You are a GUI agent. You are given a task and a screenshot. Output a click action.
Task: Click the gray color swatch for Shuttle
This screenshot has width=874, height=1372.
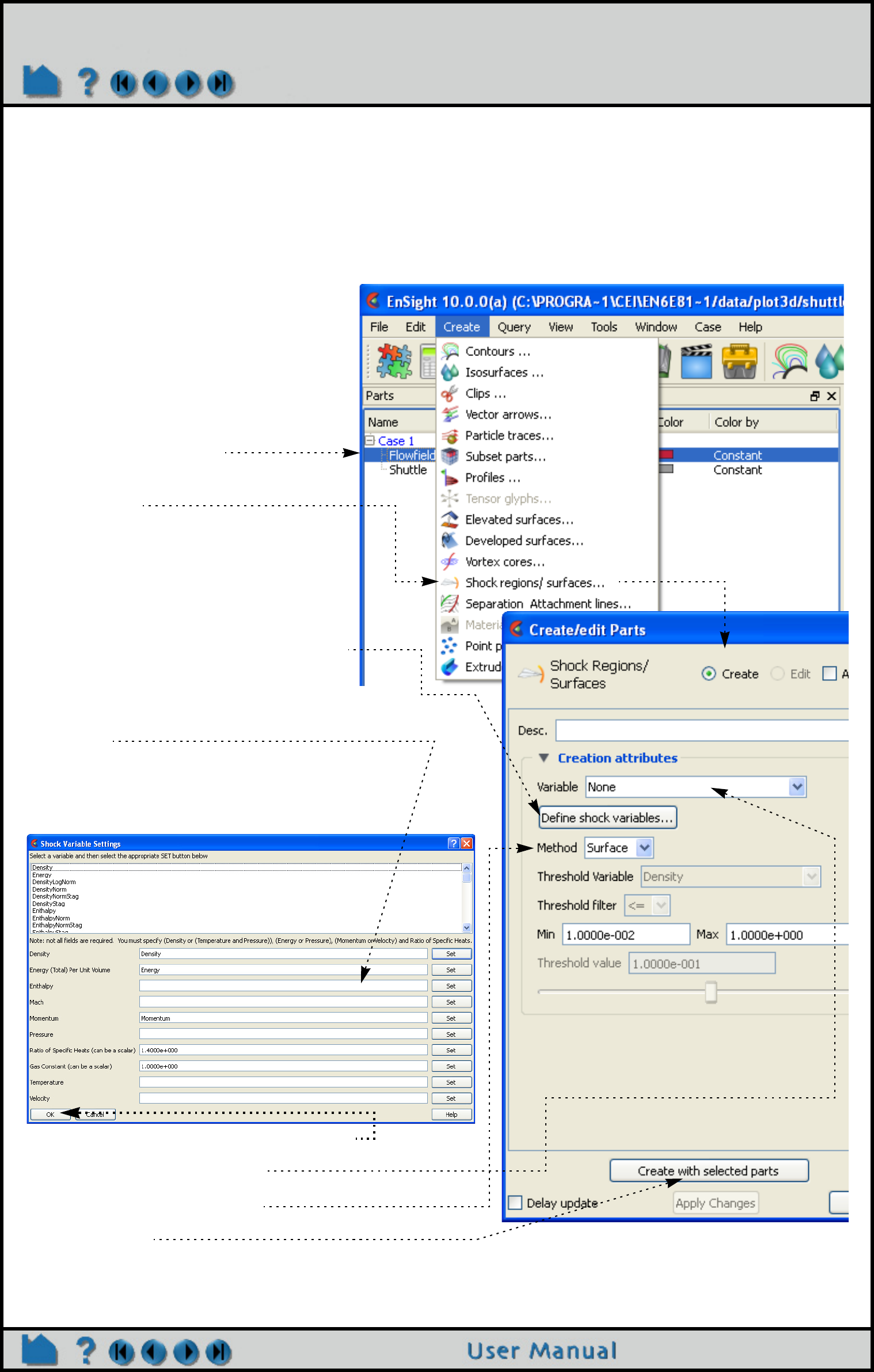click(x=666, y=469)
